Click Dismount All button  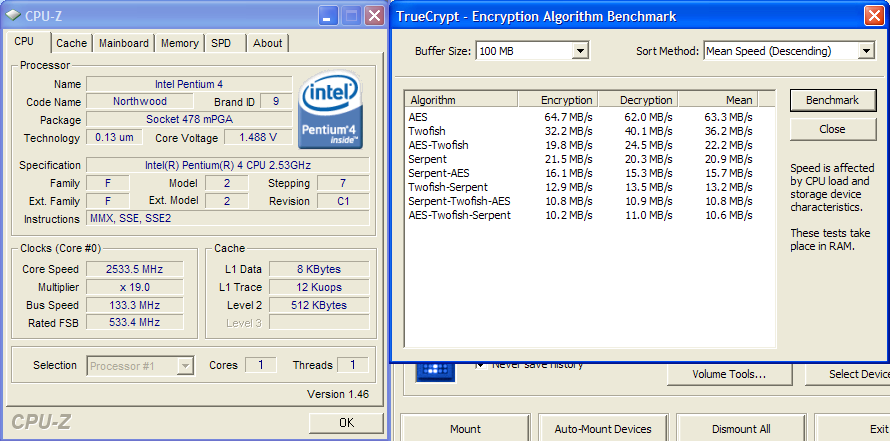pos(741,429)
